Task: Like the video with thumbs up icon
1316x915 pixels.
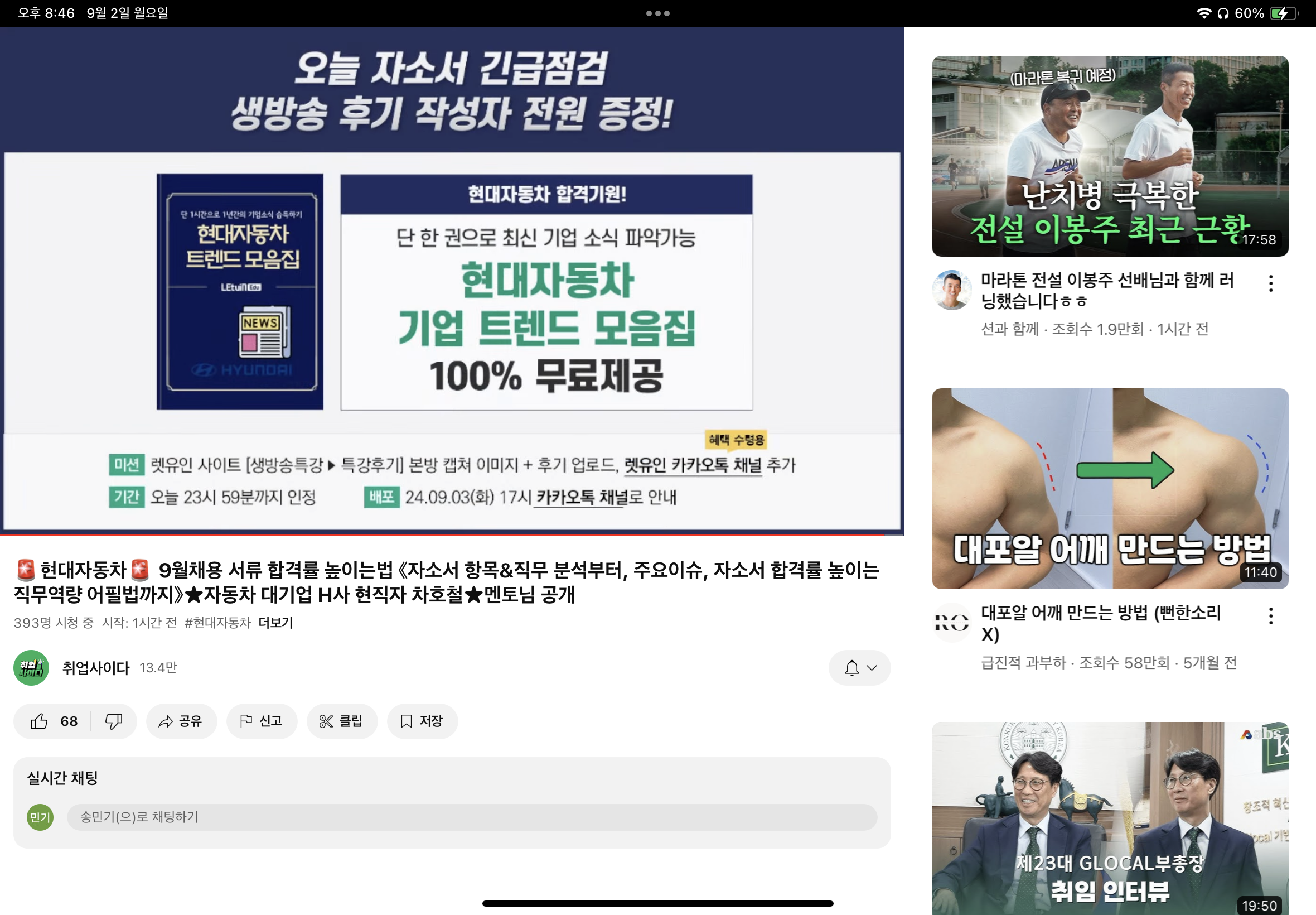Action: [53, 721]
